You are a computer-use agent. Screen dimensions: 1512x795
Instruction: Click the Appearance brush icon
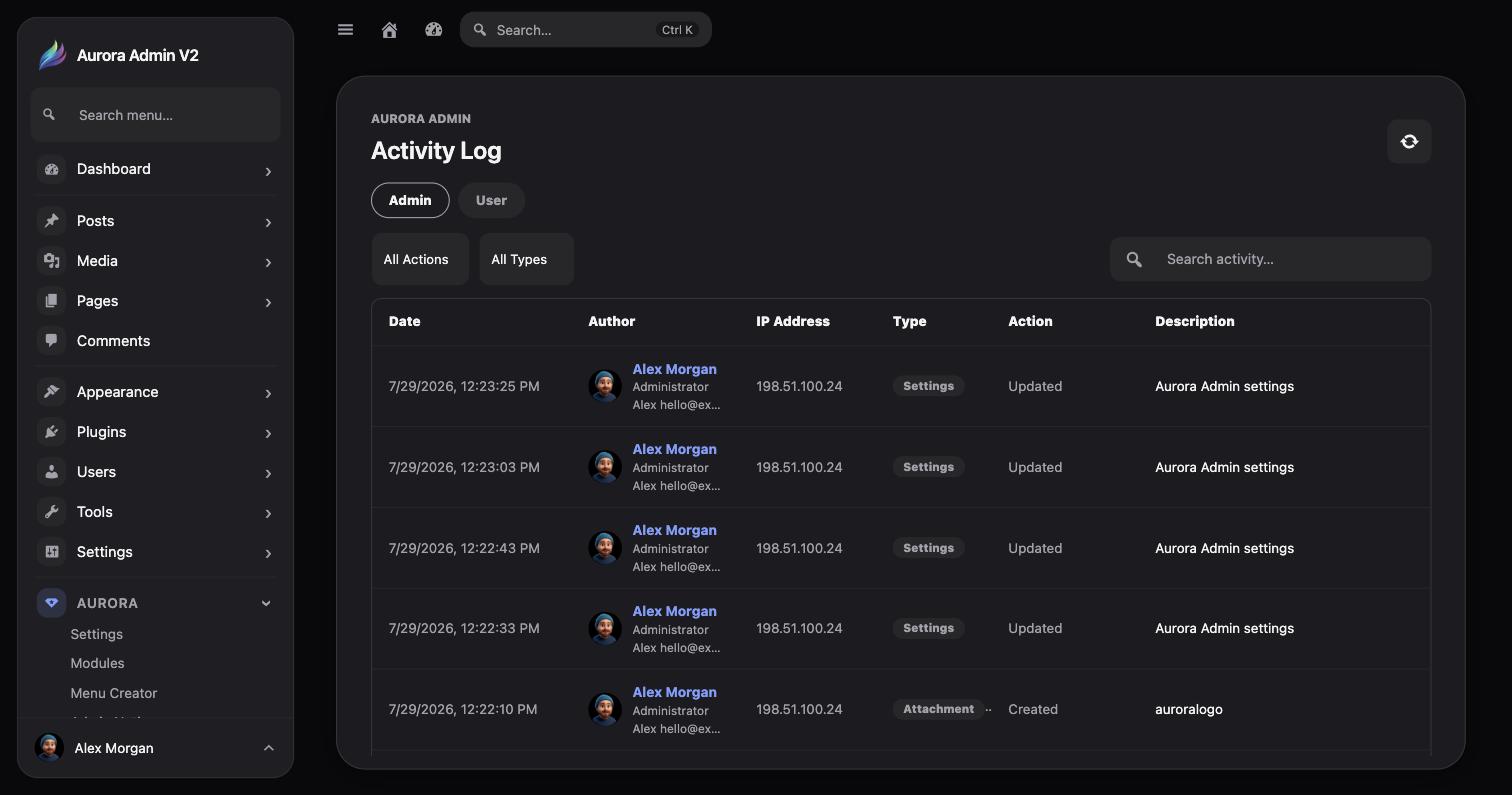pyautogui.click(x=52, y=392)
